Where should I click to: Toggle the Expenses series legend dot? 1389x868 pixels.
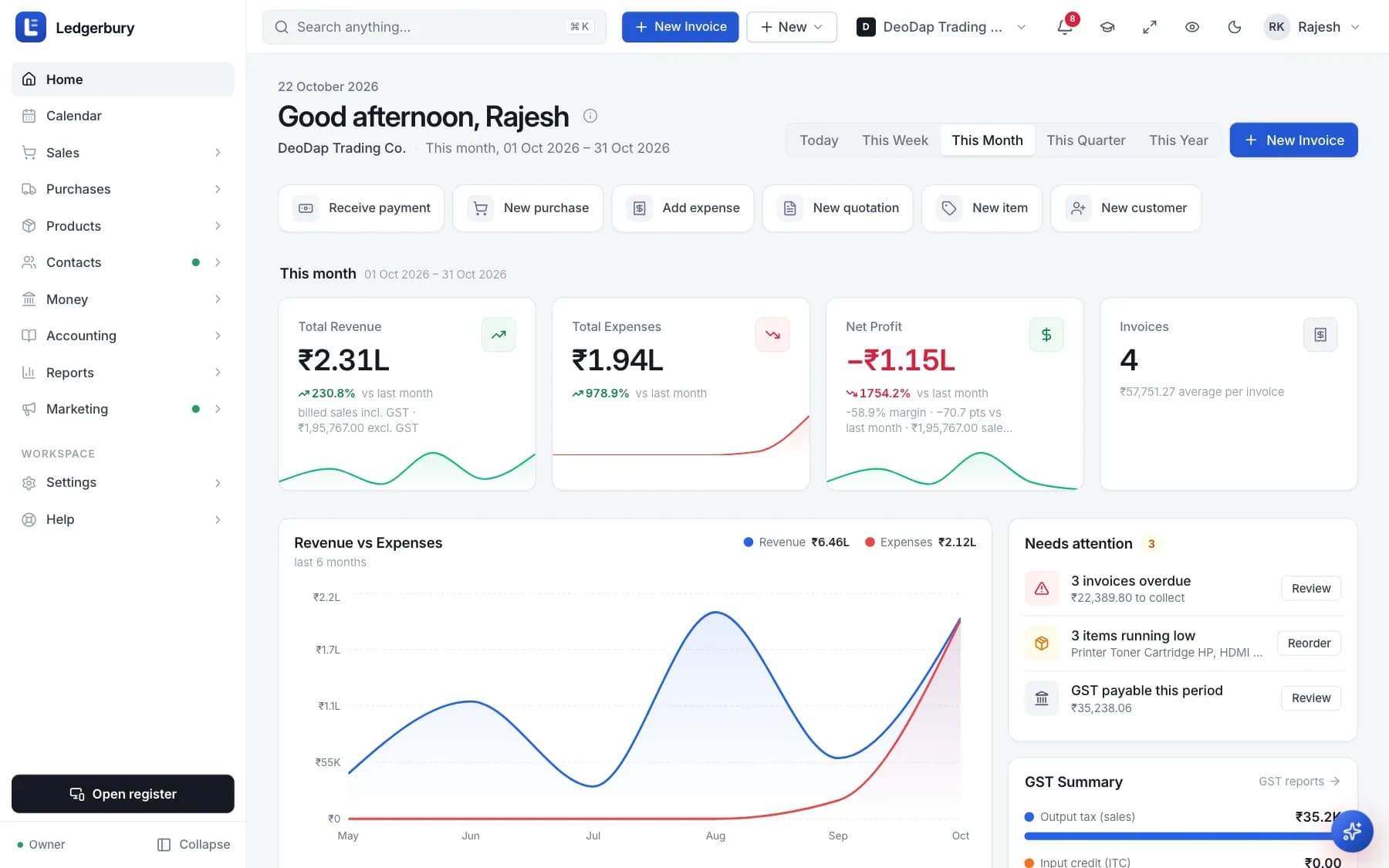click(870, 542)
